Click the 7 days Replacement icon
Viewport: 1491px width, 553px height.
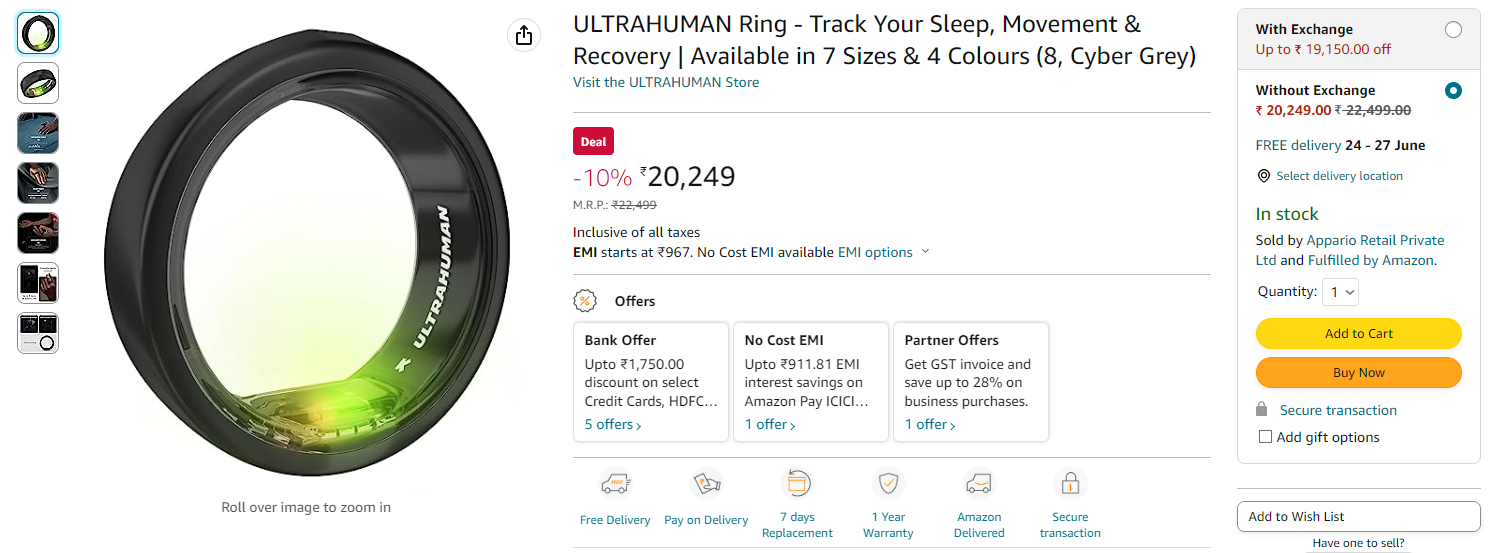[797, 484]
